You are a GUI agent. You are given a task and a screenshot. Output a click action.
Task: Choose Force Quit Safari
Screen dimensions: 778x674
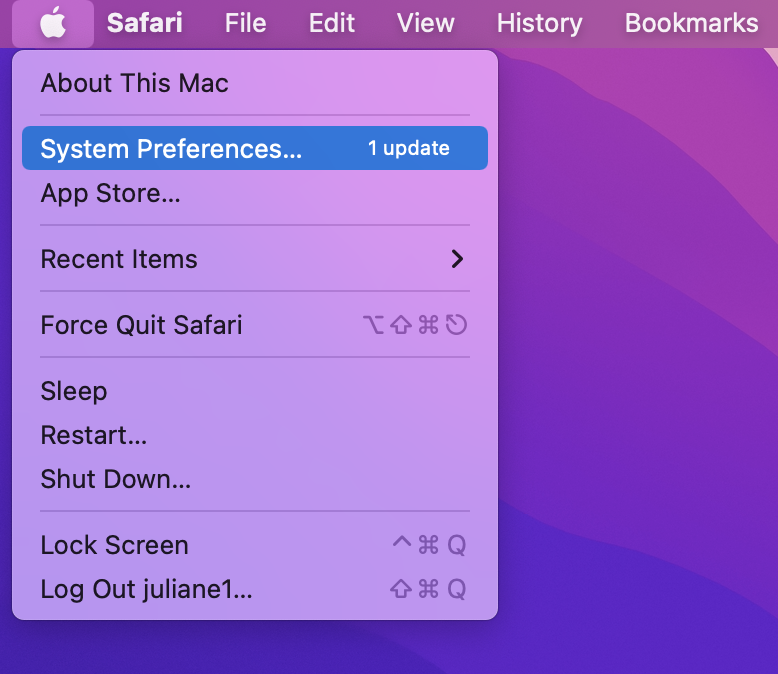coord(141,325)
